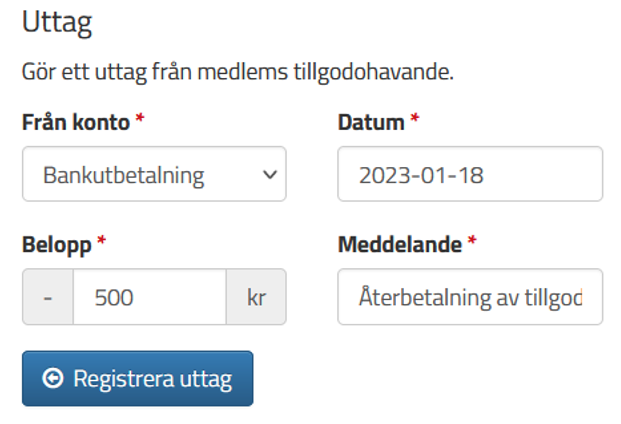Click the Meddelande field with Återbetalning text
621x424 pixels.
tap(470, 297)
